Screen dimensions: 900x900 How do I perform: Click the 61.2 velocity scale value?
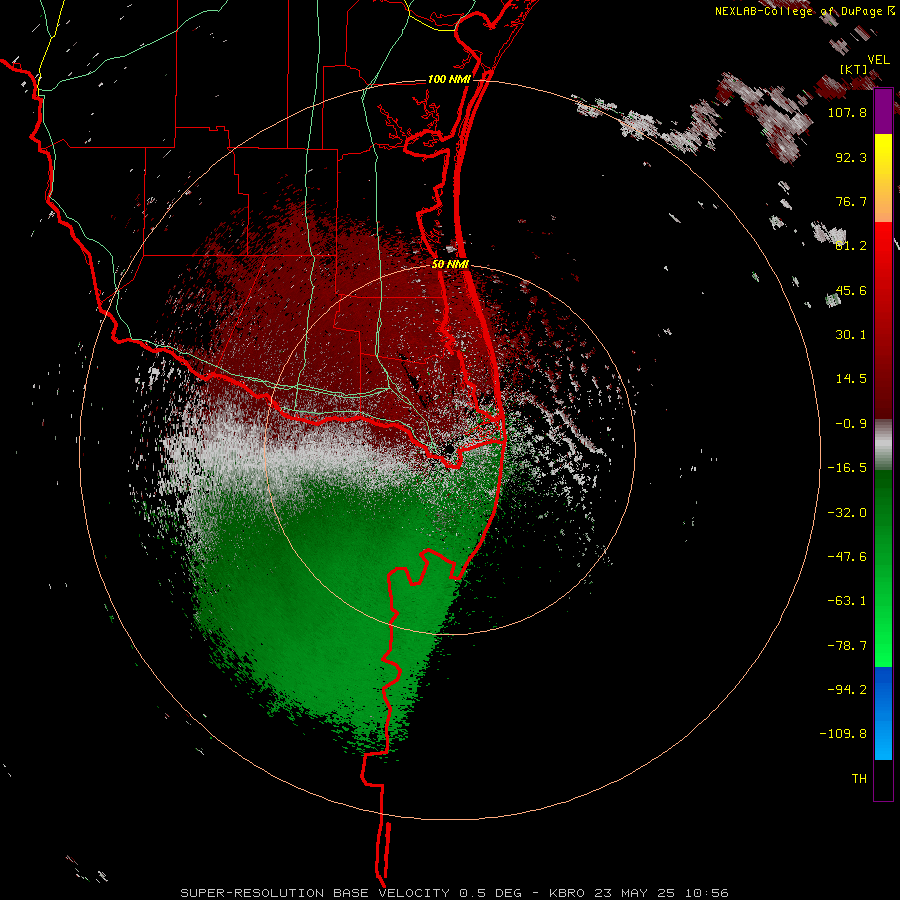click(x=851, y=246)
